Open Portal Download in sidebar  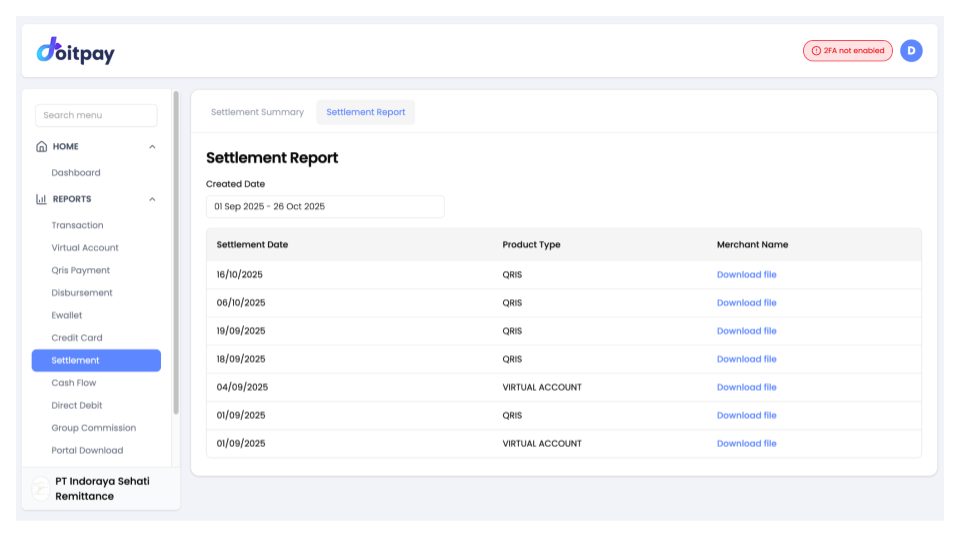click(88, 451)
